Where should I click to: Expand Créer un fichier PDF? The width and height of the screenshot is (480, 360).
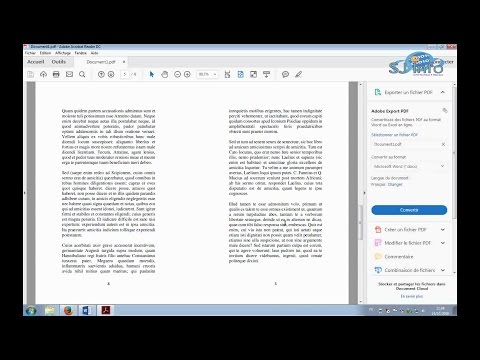(x=443, y=229)
